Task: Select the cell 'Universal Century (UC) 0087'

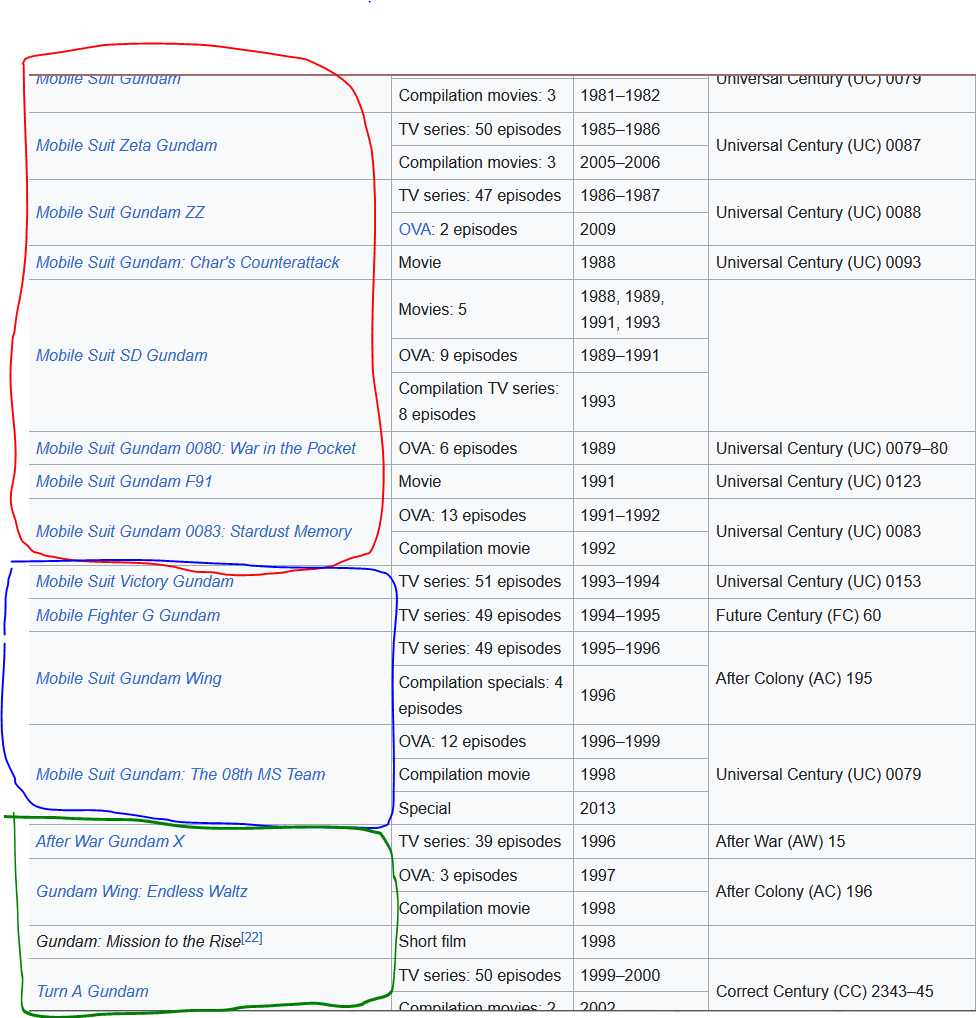Action: (842, 145)
